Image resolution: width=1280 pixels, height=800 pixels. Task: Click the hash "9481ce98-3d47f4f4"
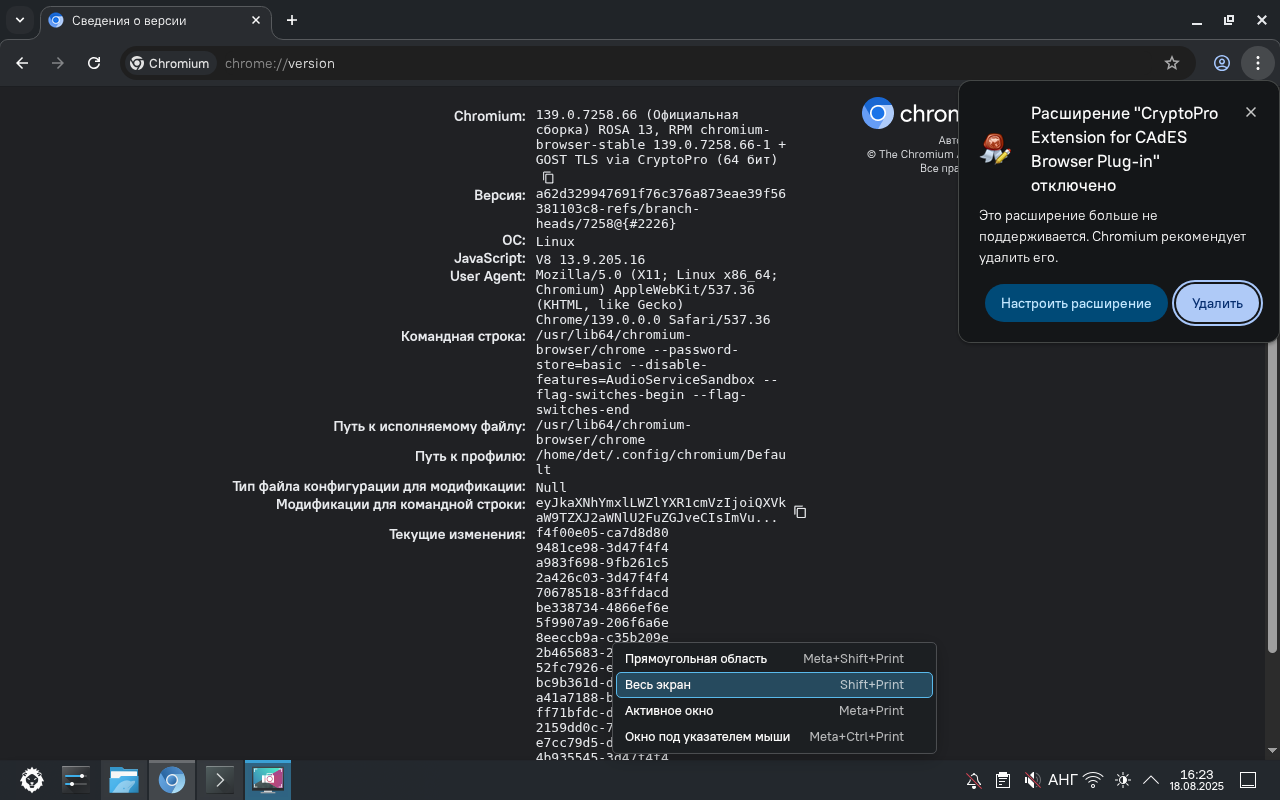point(602,548)
